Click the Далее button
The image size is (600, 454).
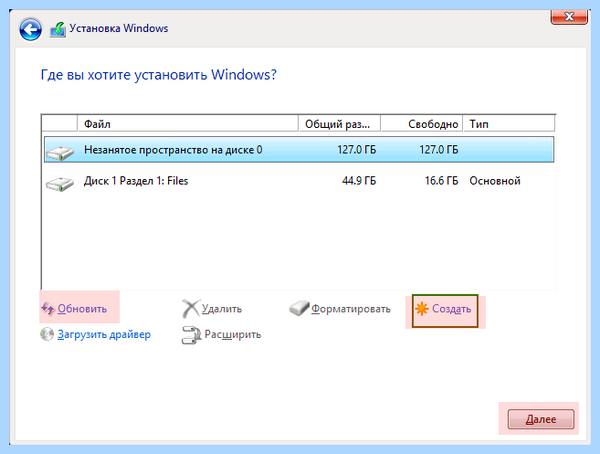541,419
